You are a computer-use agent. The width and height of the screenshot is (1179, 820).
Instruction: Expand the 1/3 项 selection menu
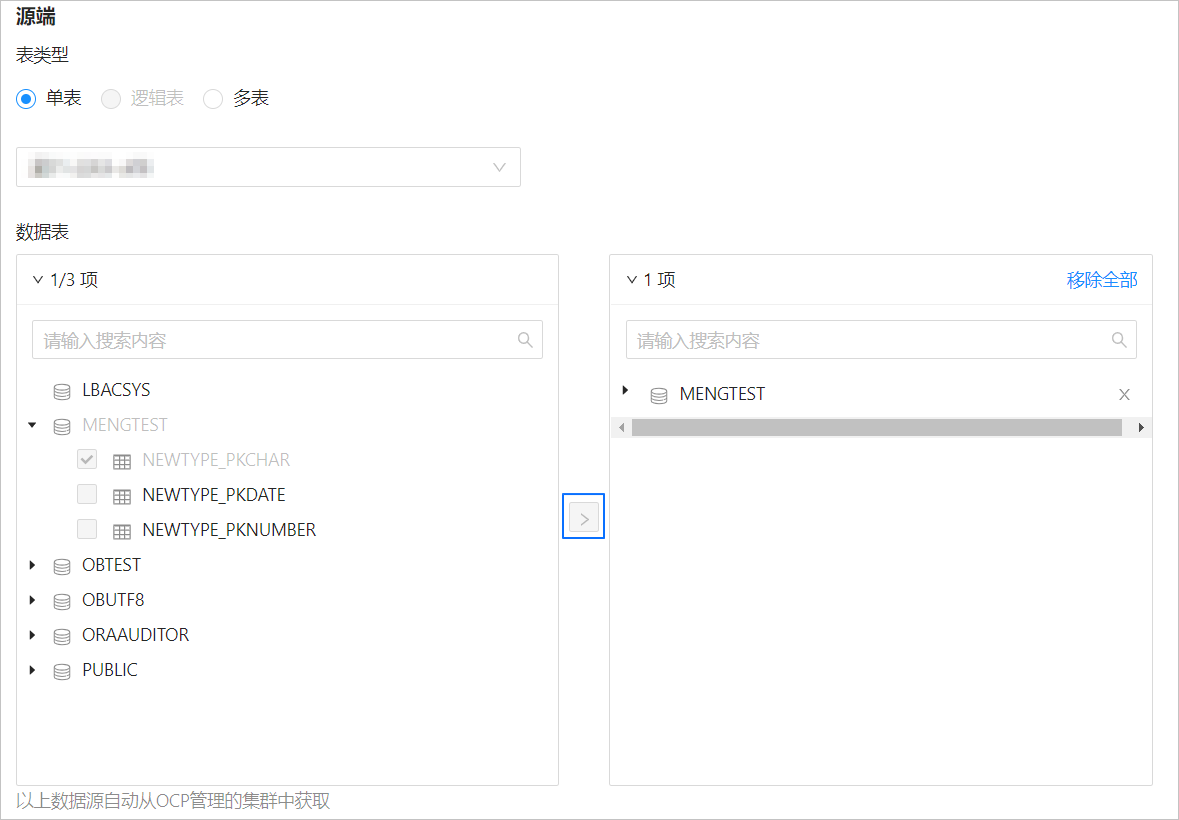pos(38,280)
